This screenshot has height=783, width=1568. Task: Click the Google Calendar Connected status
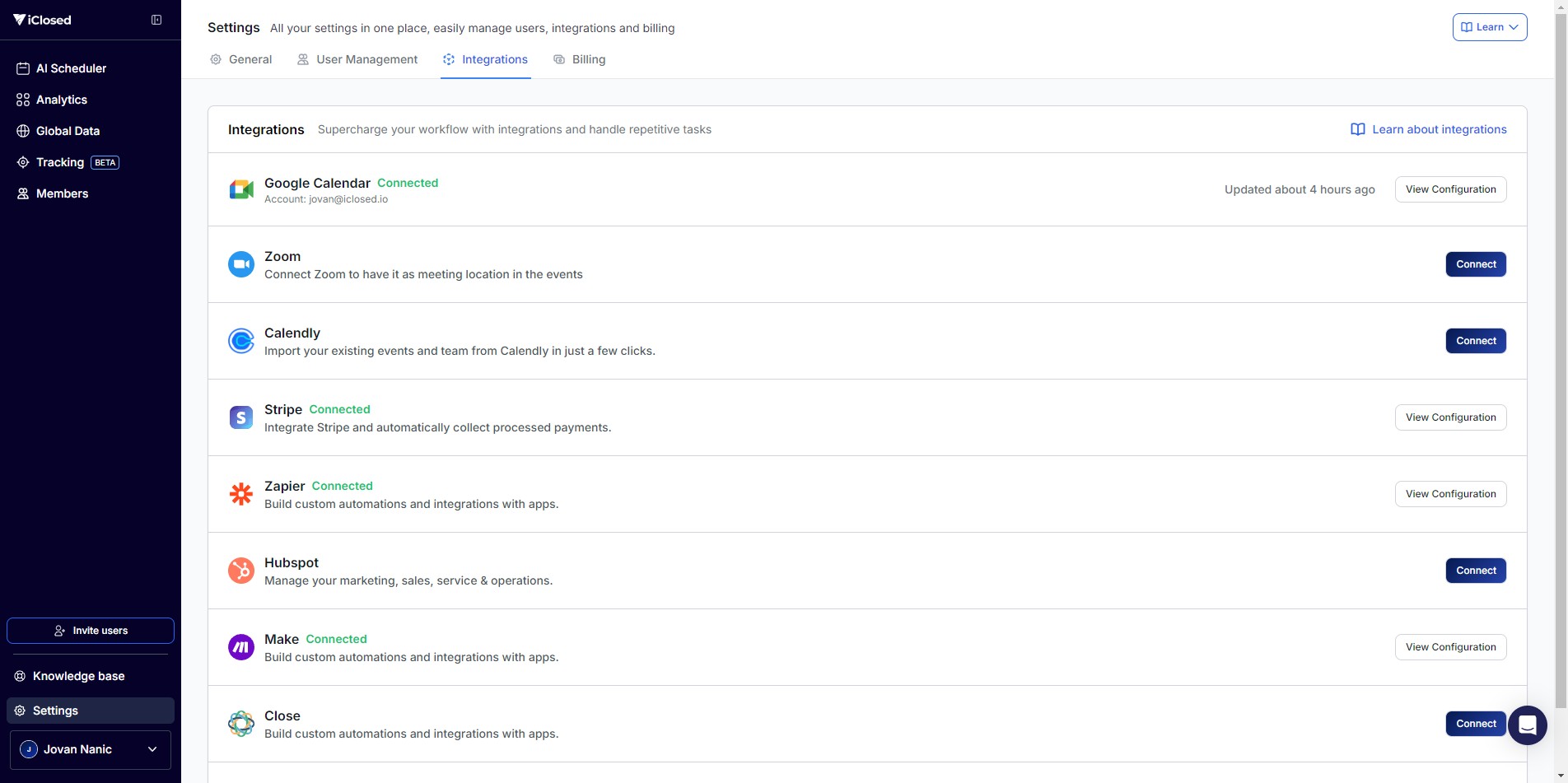tap(408, 183)
